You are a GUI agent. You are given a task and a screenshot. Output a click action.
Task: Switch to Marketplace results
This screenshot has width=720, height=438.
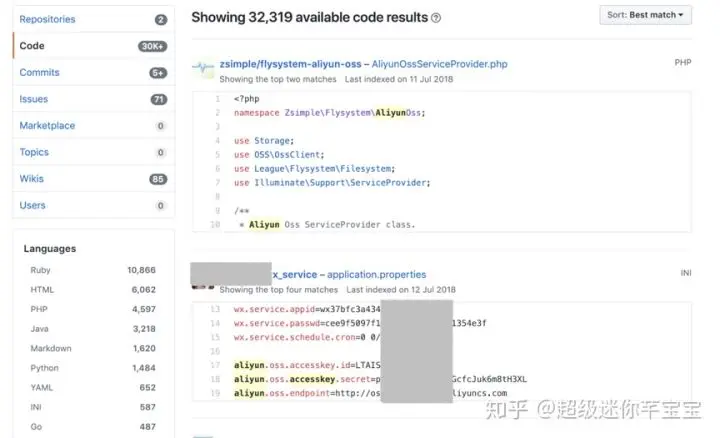47,126
